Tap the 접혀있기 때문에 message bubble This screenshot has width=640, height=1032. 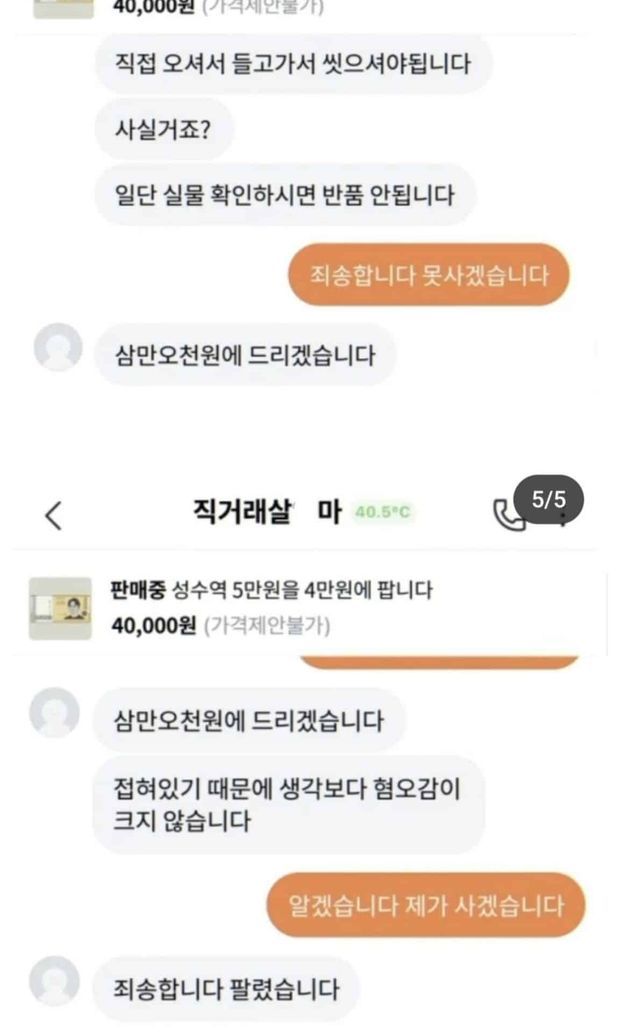[288, 804]
